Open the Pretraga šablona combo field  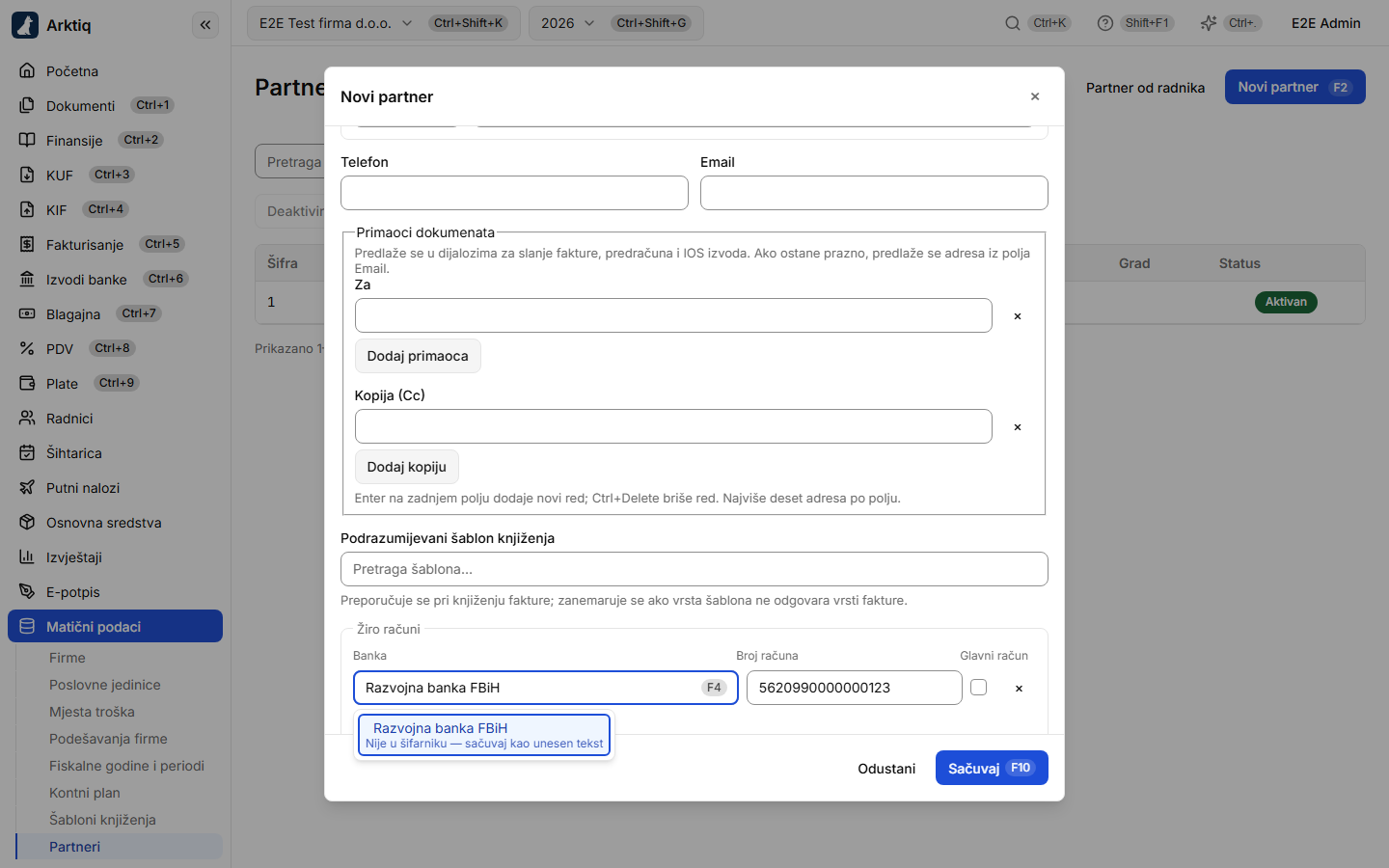[694, 569]
